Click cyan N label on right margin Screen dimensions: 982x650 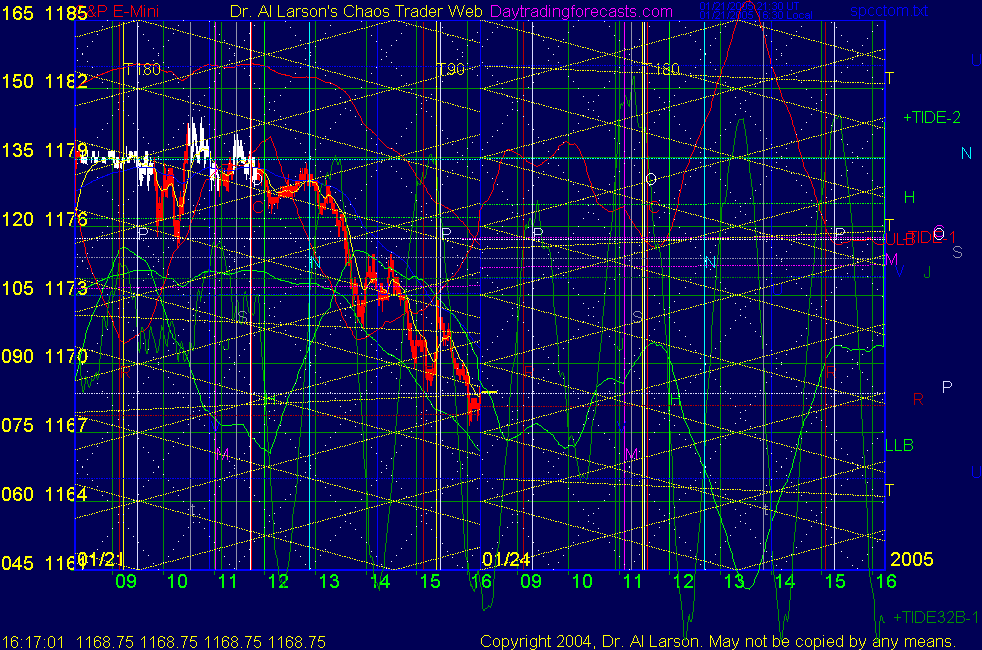tap(966, 153)
